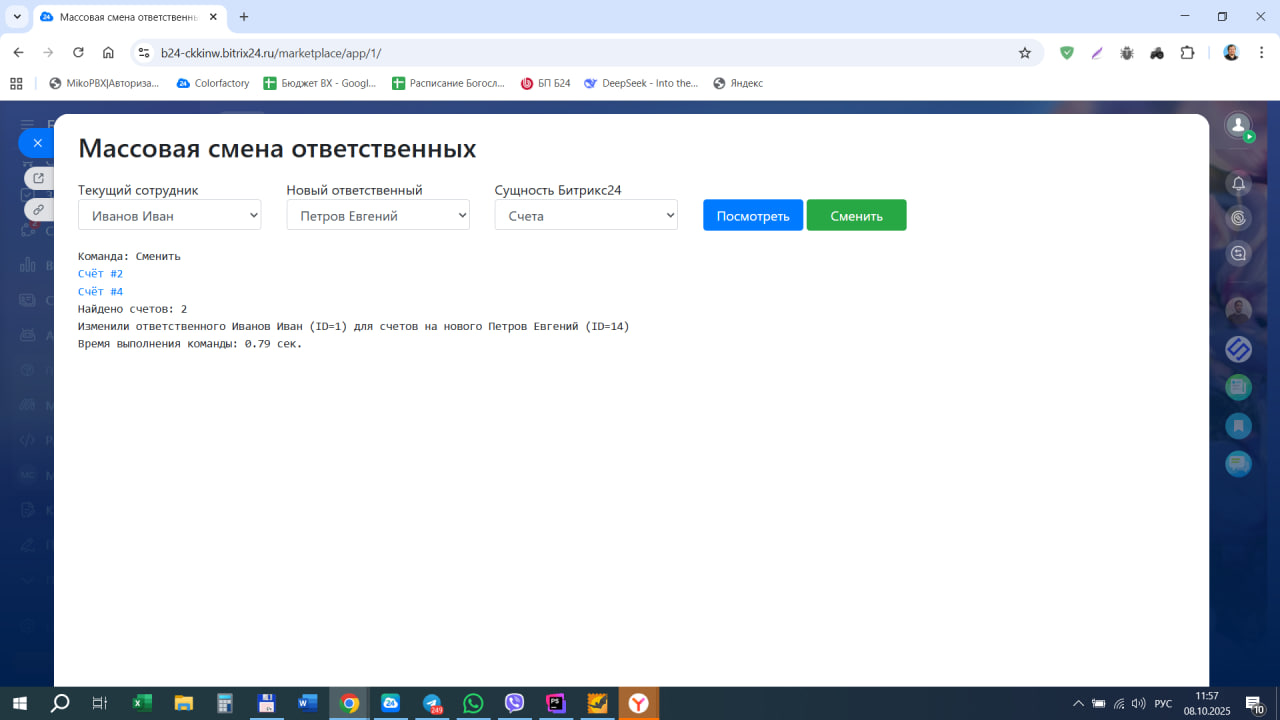Expand the Сущность Битрикс24 dropdown
Screen dimensions: 1280x720
[x=586, y=215]
